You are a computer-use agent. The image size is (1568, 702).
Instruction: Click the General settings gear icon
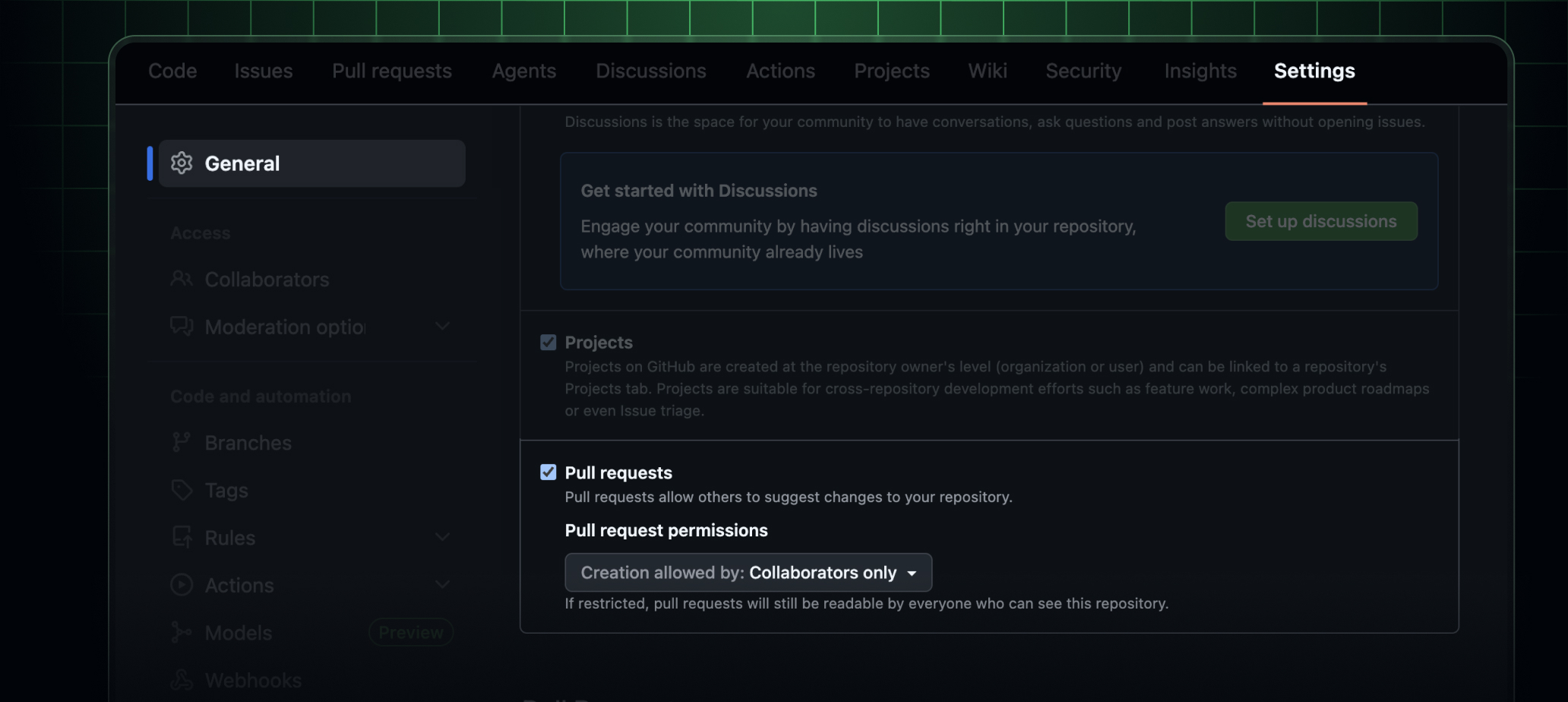pyautogui.click(x=182, y=163)
